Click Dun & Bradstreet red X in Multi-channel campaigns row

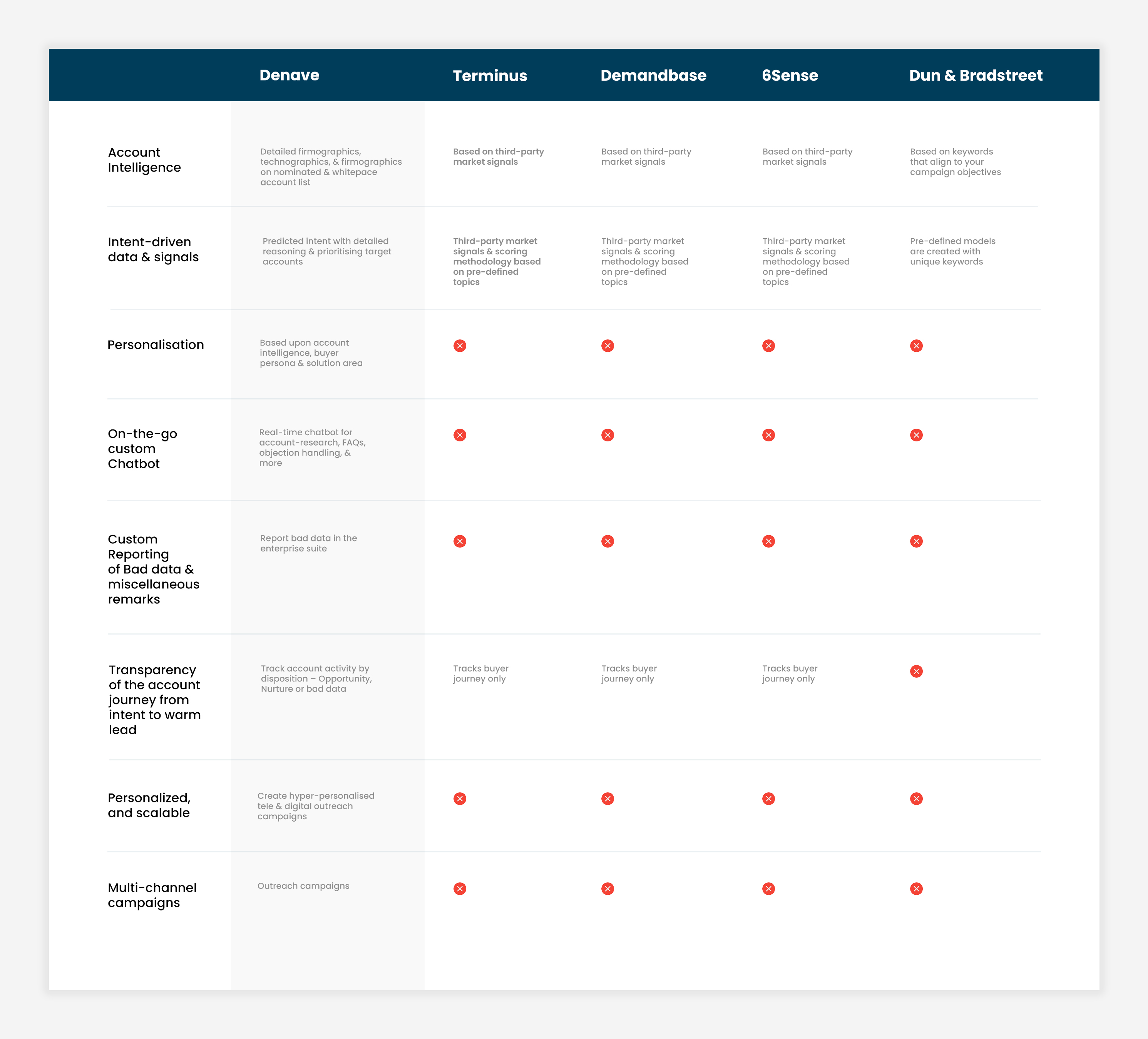pyautogui.click(x=916, y=889)
